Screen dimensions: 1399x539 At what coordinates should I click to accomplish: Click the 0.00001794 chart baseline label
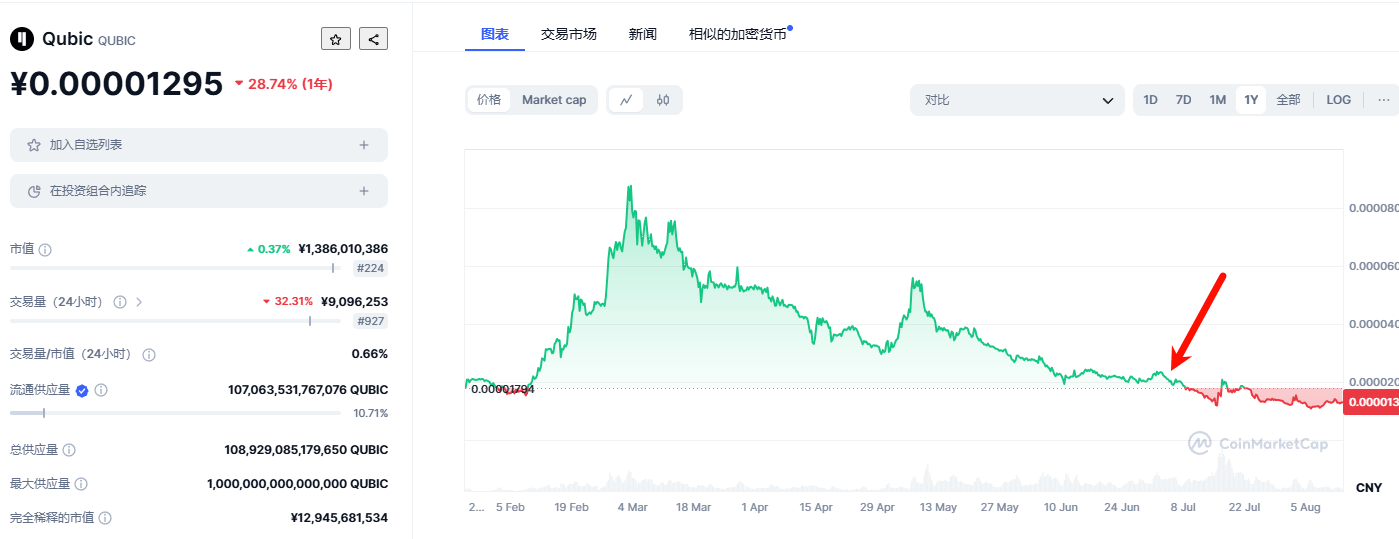(502, 389)
